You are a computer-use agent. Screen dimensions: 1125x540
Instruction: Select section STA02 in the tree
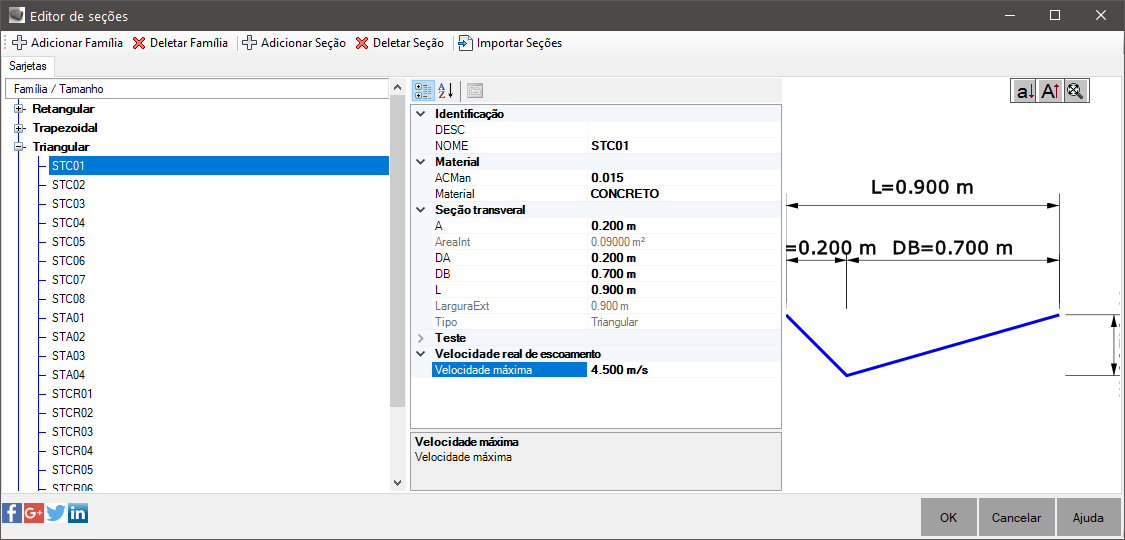[x=69, y=337]
